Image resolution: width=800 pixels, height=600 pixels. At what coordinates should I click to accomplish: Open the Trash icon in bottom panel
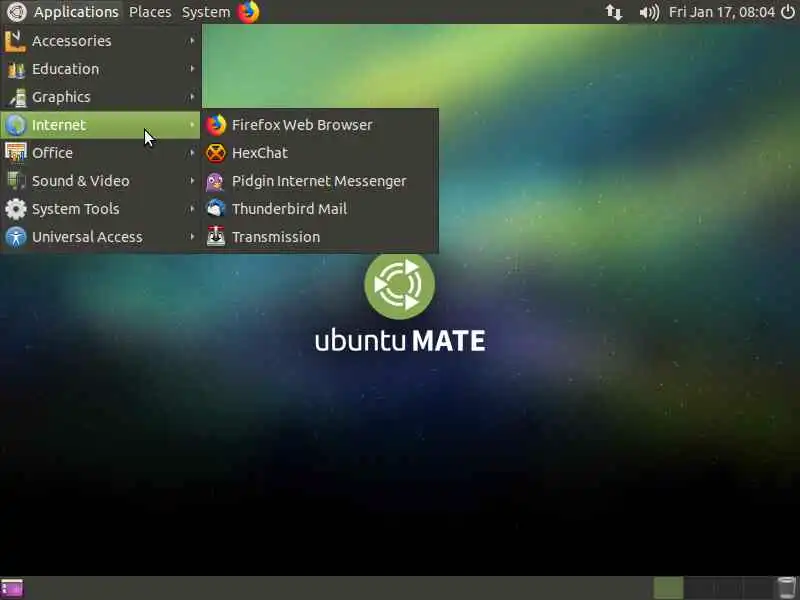click(786, 588)
